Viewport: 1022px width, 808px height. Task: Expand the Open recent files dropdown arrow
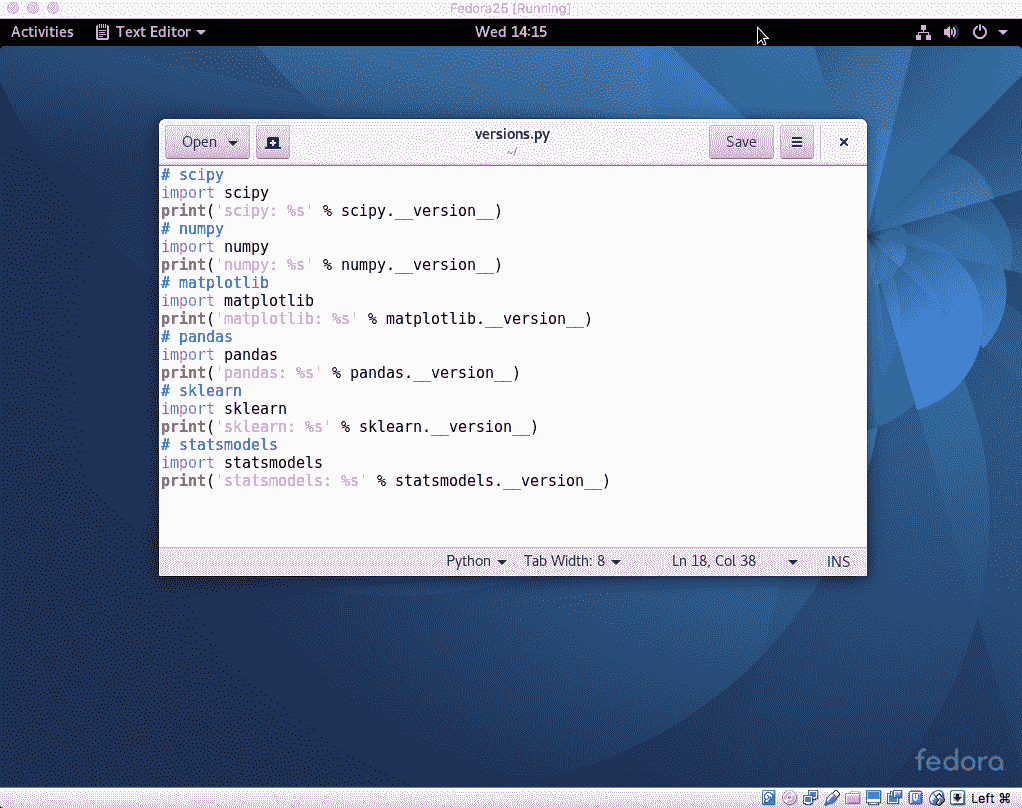point(233,142)
